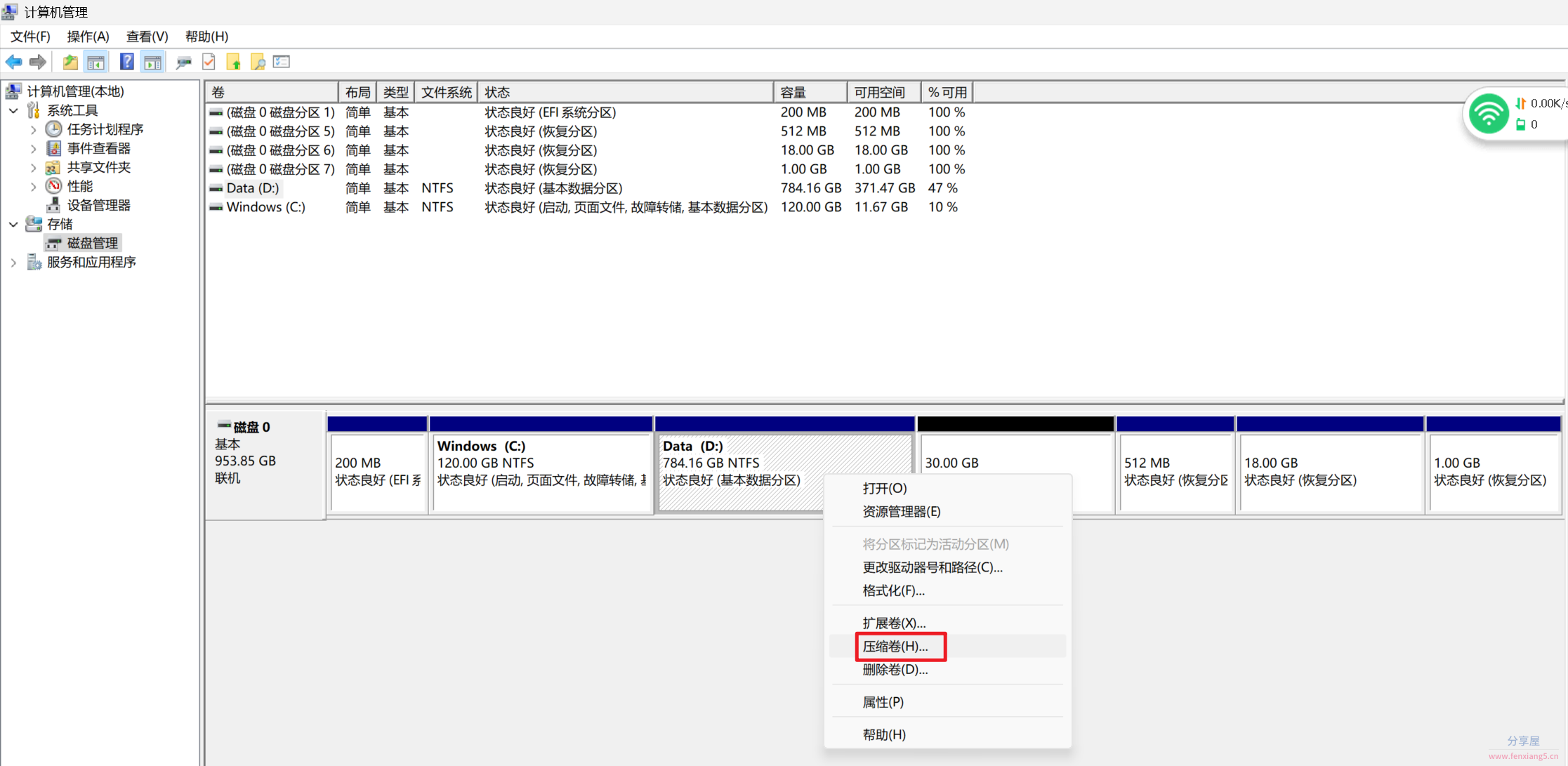
Task: Select the (磁盘 0 磁盘分区 6) volume row
Action: pyautogui.click(x=588, y=150)
